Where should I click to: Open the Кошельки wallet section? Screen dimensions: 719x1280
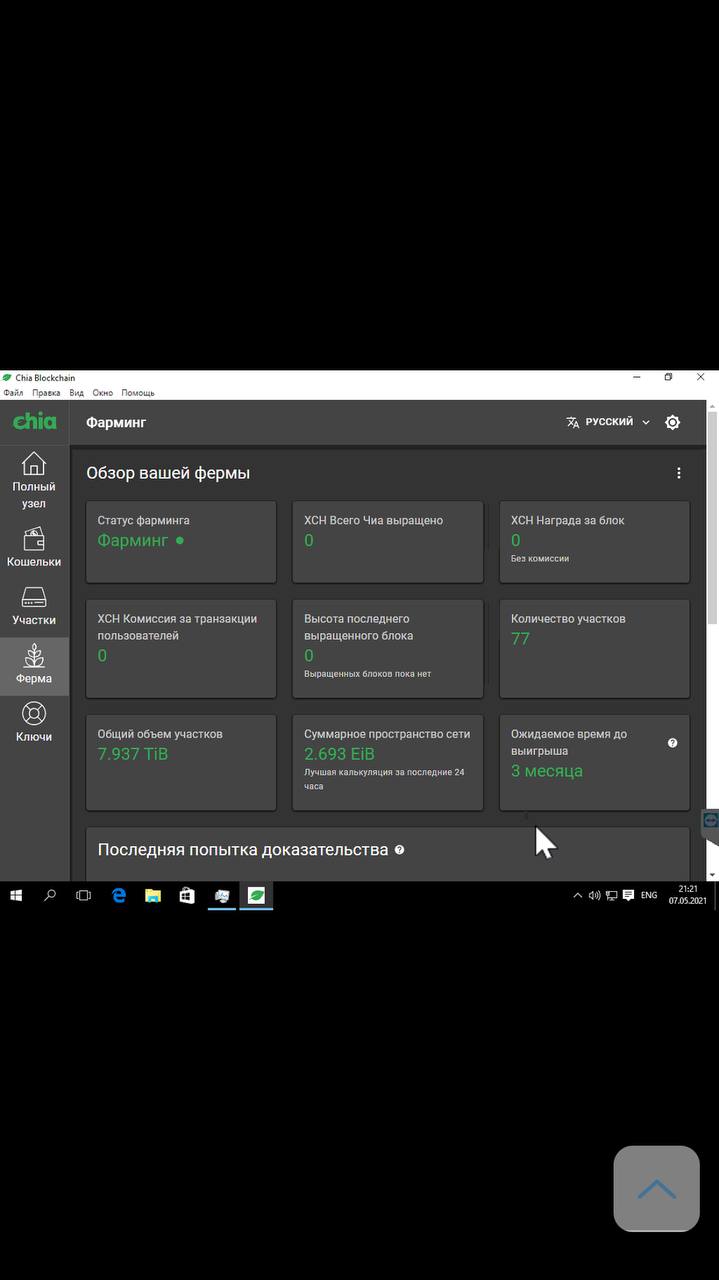click(x=34, y=547)
